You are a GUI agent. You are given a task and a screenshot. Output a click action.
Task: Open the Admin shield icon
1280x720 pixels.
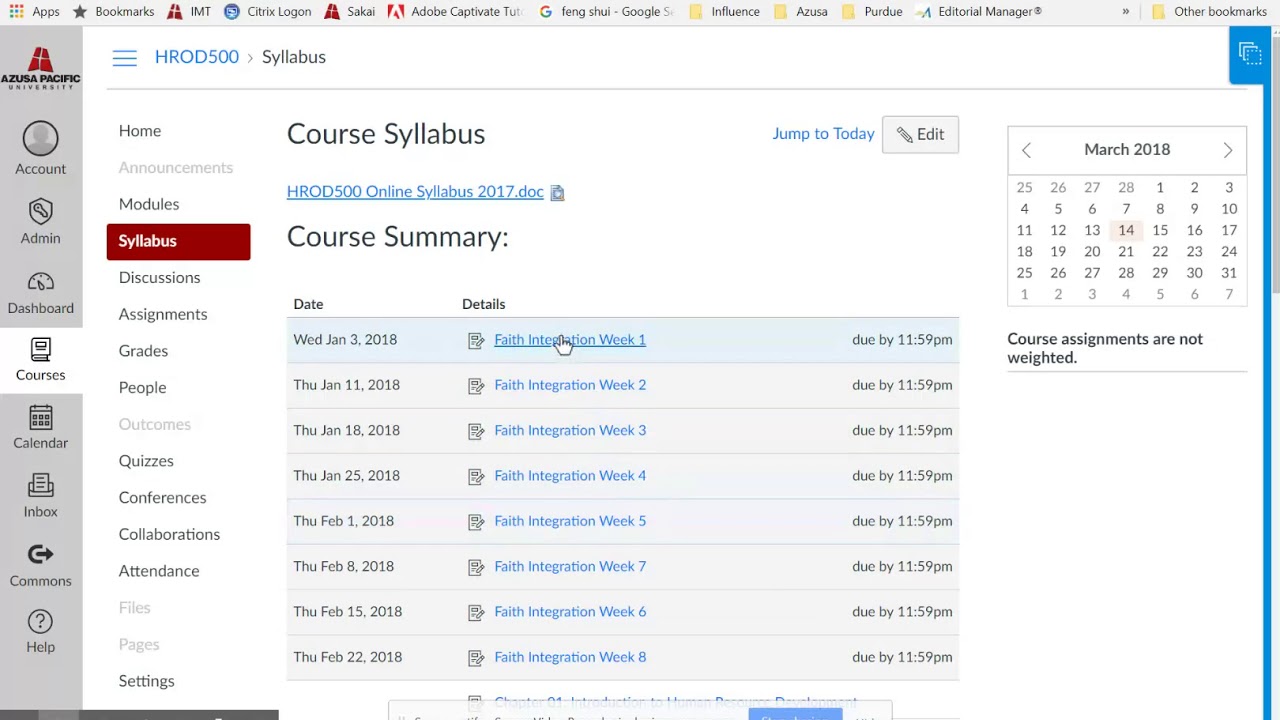tap(40, 211)
